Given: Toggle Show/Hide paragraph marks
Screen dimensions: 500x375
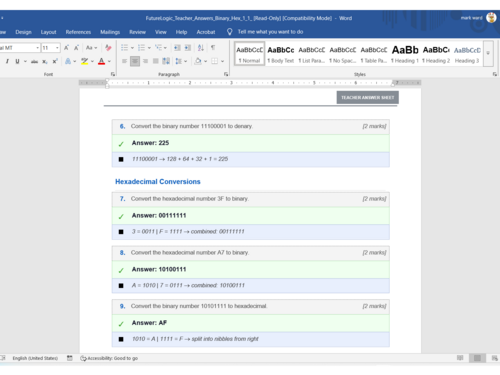Looking at the screenshot, I should pos(213,48).
